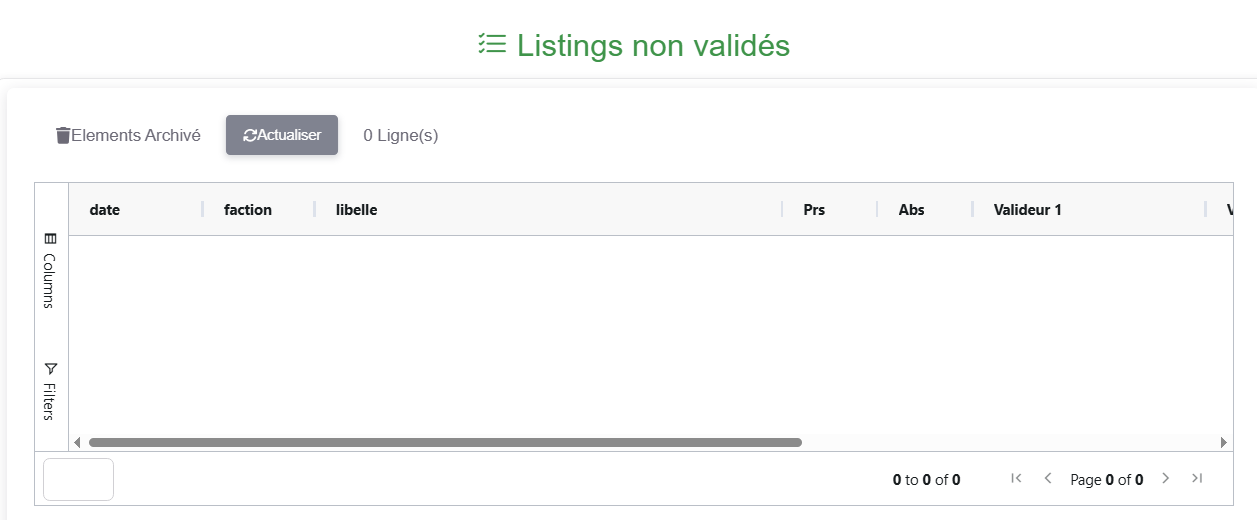The width and height of the screenshot is (1257, 520).
Task: Go to the previous page arrow
Action: tap(1048, 479)
